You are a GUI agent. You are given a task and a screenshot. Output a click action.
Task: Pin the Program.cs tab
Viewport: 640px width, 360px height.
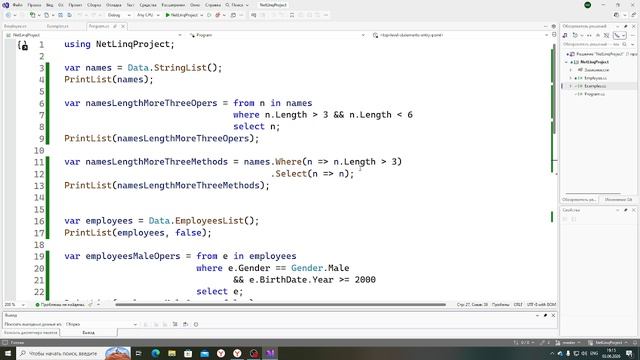(x=115, y=26)
